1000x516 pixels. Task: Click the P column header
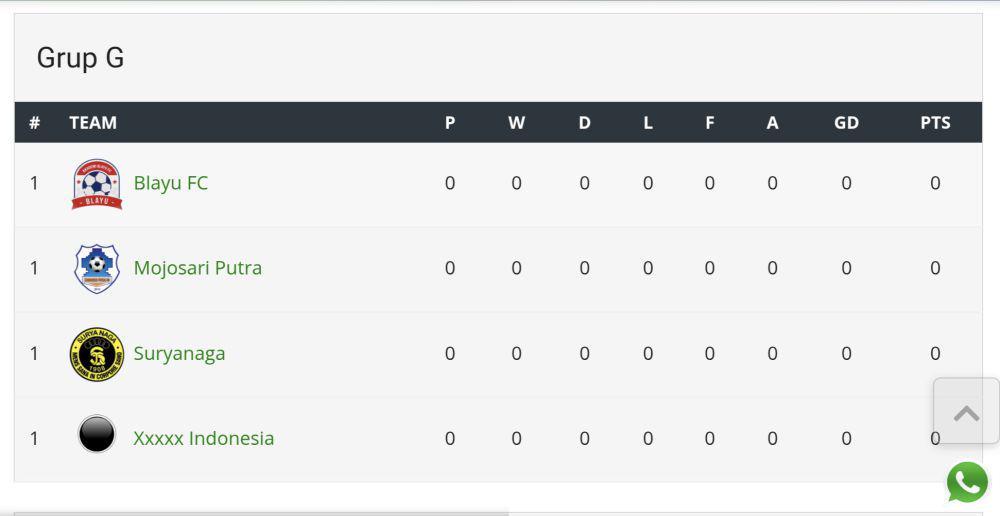coord(450,122)
